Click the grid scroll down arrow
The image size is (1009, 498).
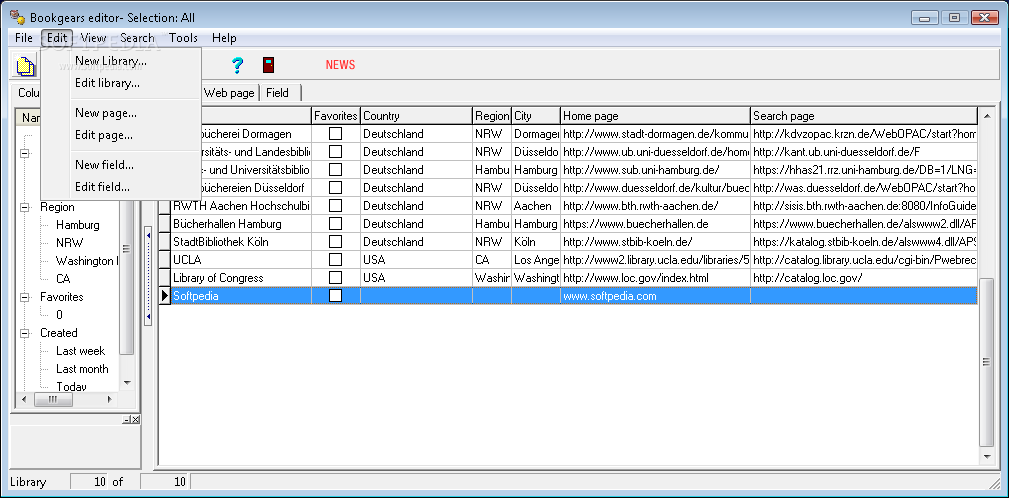coord(986,456)
